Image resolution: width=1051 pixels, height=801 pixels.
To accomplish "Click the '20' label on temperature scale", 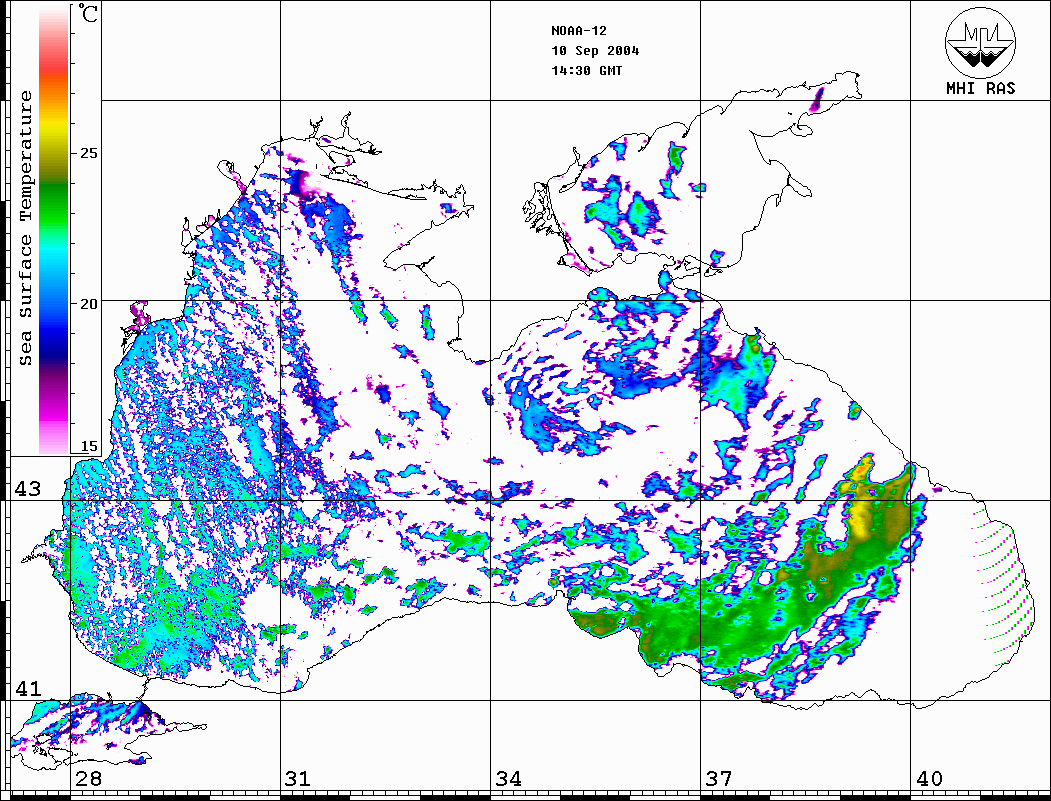I will (x=88, y=304).
